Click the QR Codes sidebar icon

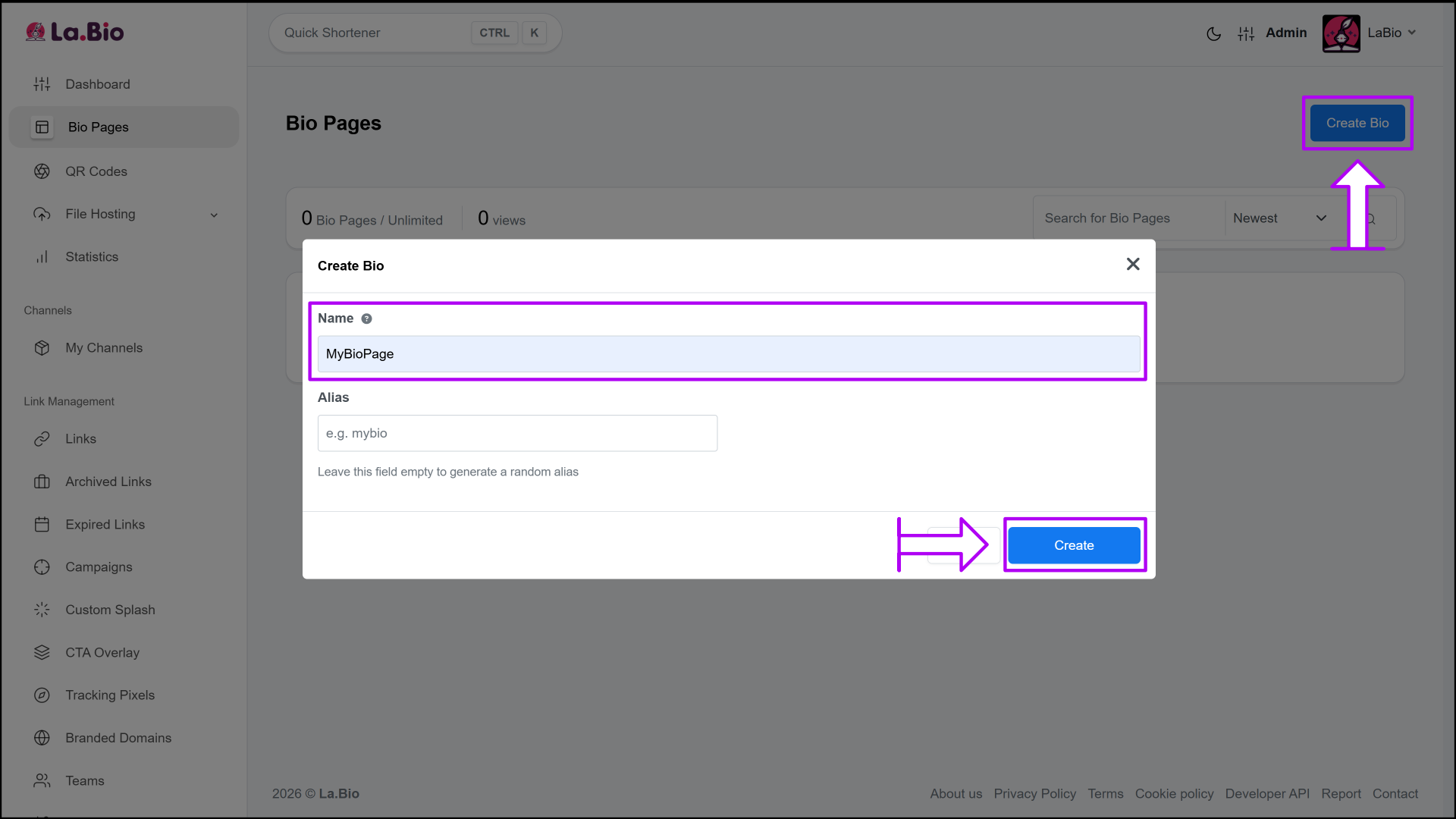coord(42,171)
